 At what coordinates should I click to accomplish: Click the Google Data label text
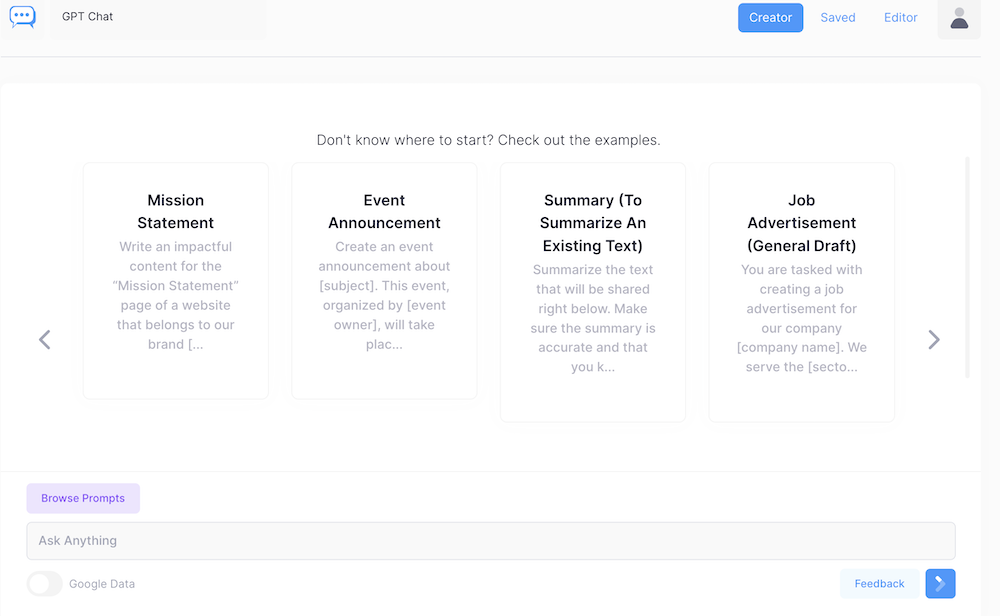click(102, 584)
